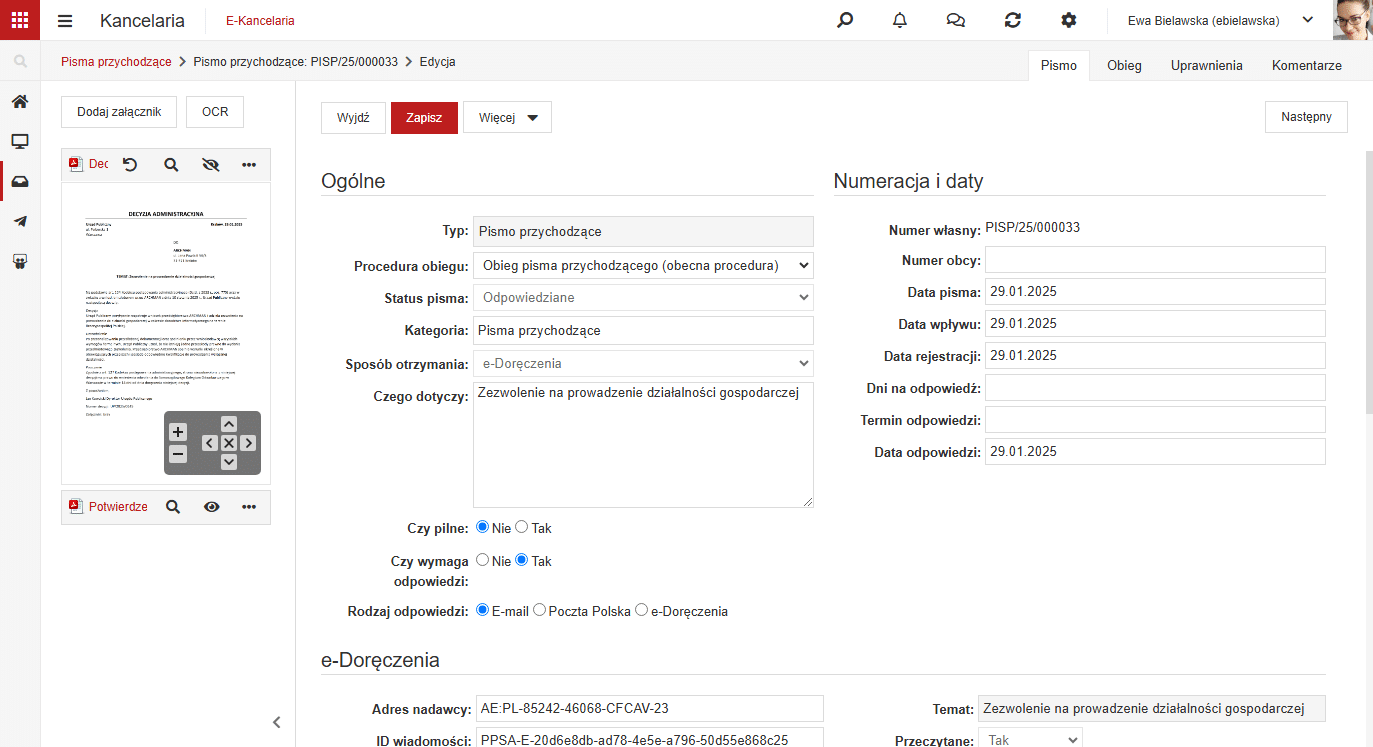Switch to the Komentarze tab
Viewport: 1373px width, 747px height.
coord(1306,65)
